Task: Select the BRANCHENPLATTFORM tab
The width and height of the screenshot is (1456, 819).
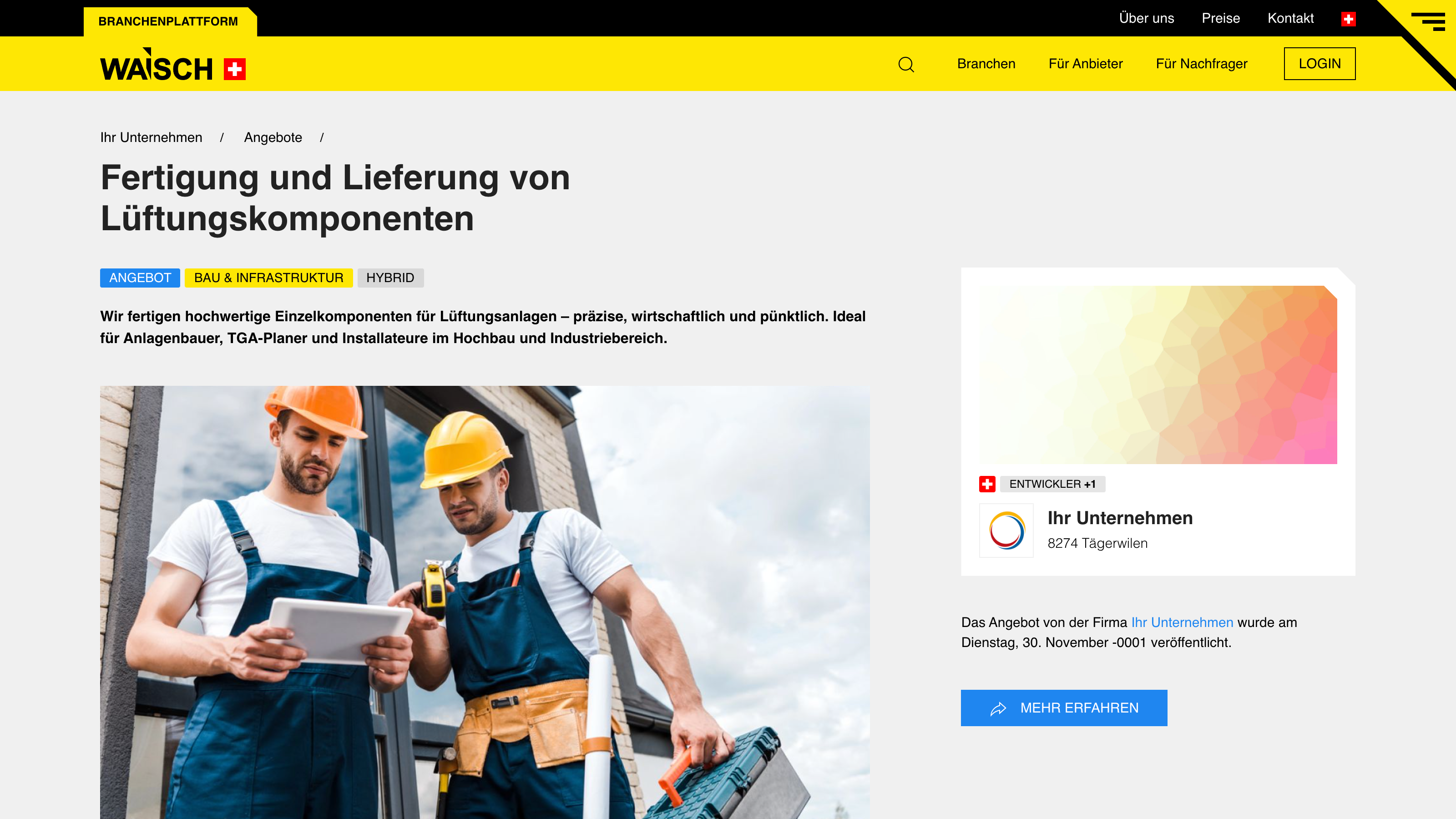Action: point(168,21)
